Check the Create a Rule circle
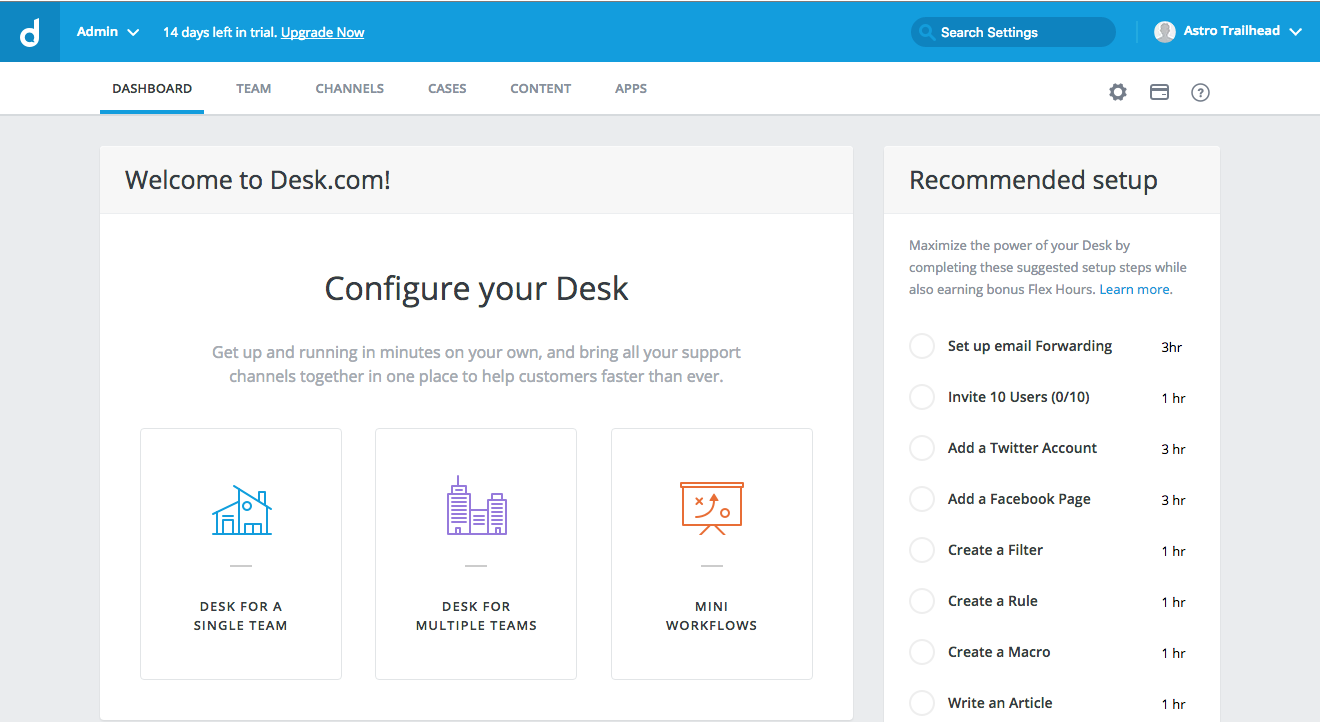 coord(922,601)
